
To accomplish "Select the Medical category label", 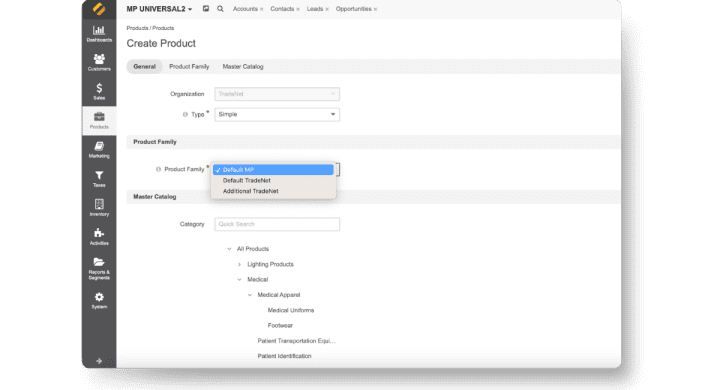I will point(258,280).
